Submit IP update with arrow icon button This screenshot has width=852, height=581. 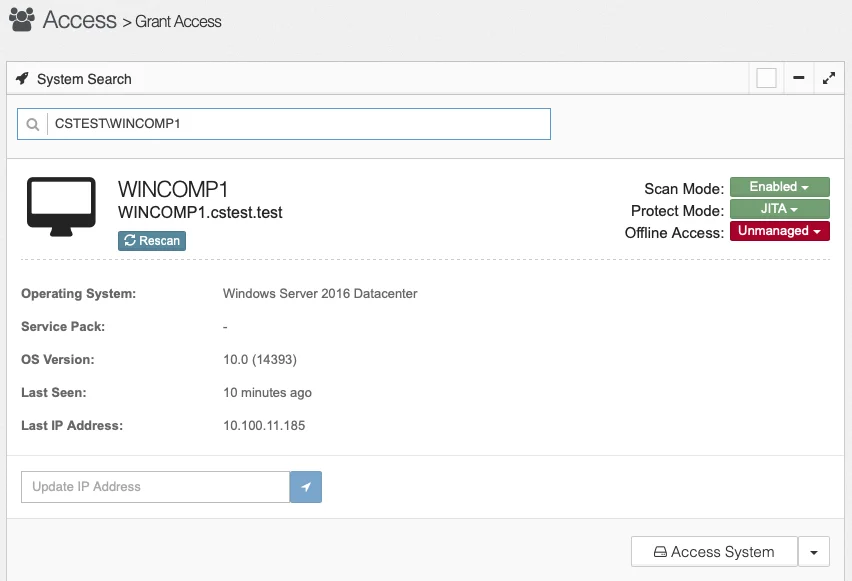coord(306,487)
